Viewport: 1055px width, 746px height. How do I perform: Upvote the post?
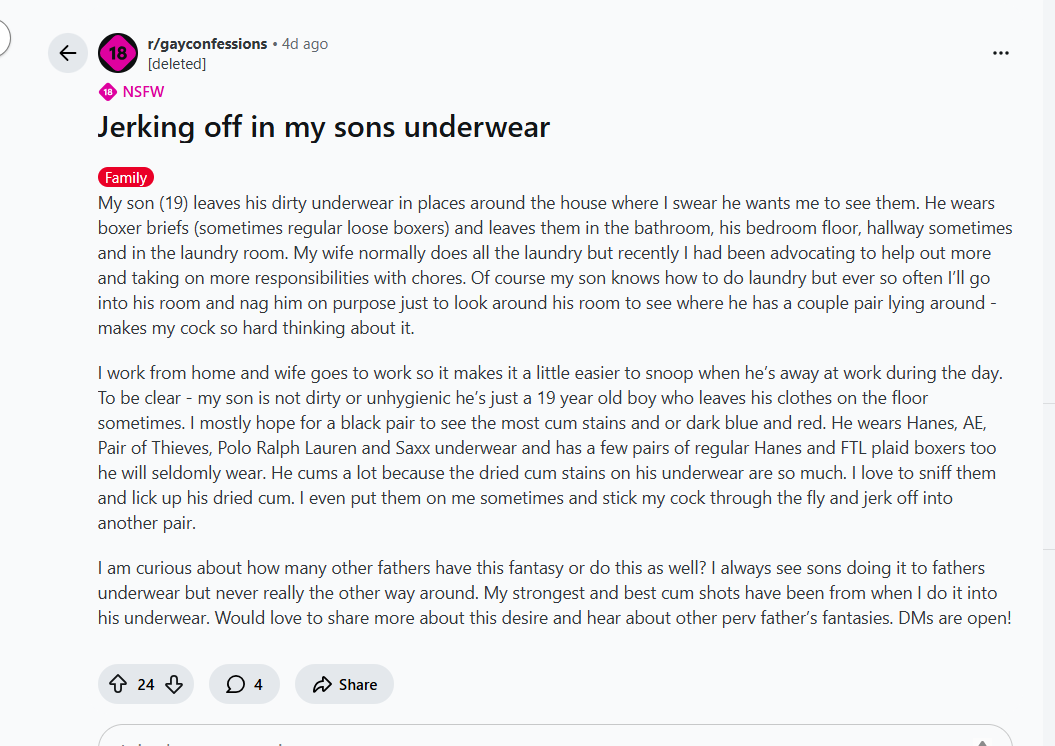(118, 684)
